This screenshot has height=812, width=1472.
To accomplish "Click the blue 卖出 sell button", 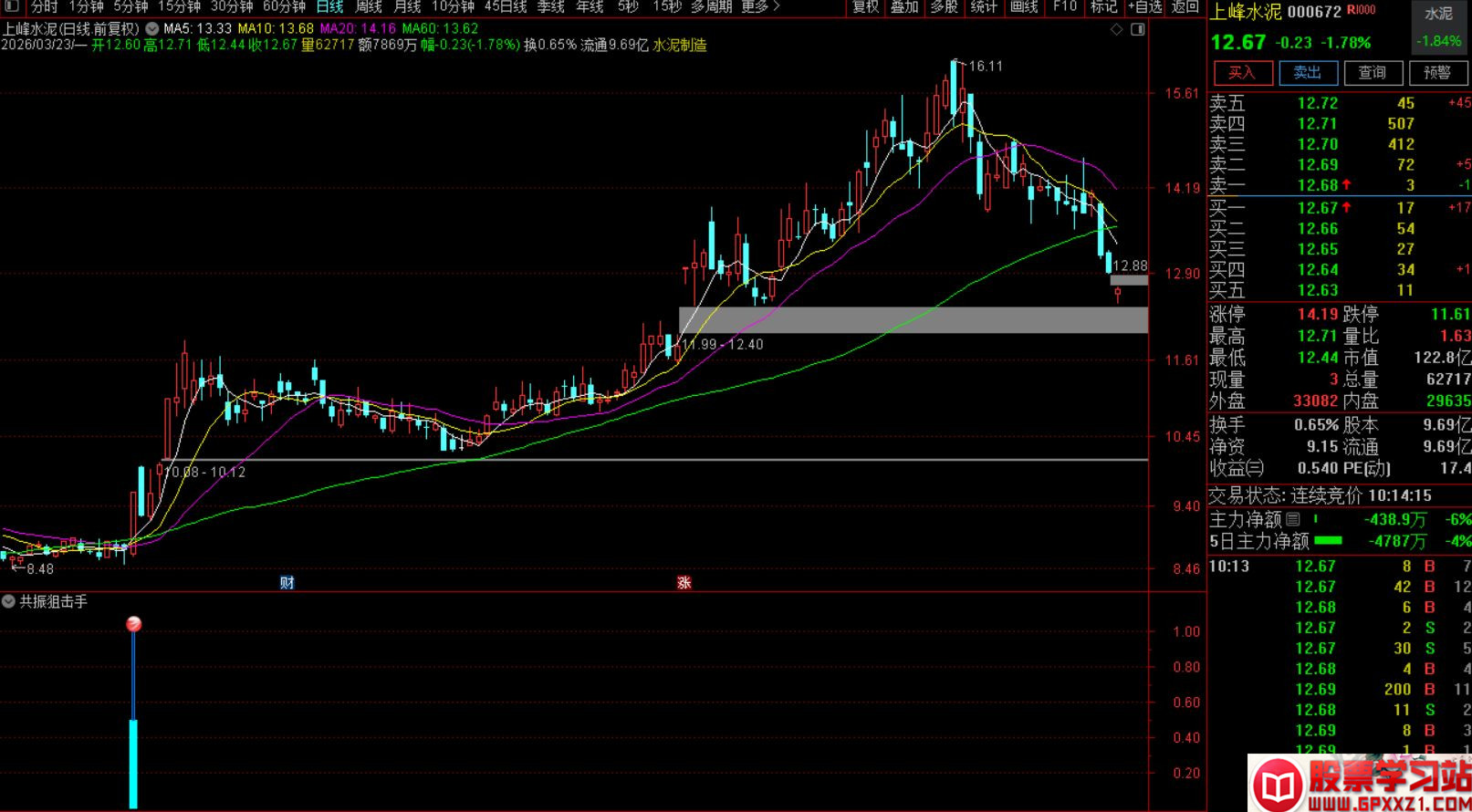I will (1308, 72).
